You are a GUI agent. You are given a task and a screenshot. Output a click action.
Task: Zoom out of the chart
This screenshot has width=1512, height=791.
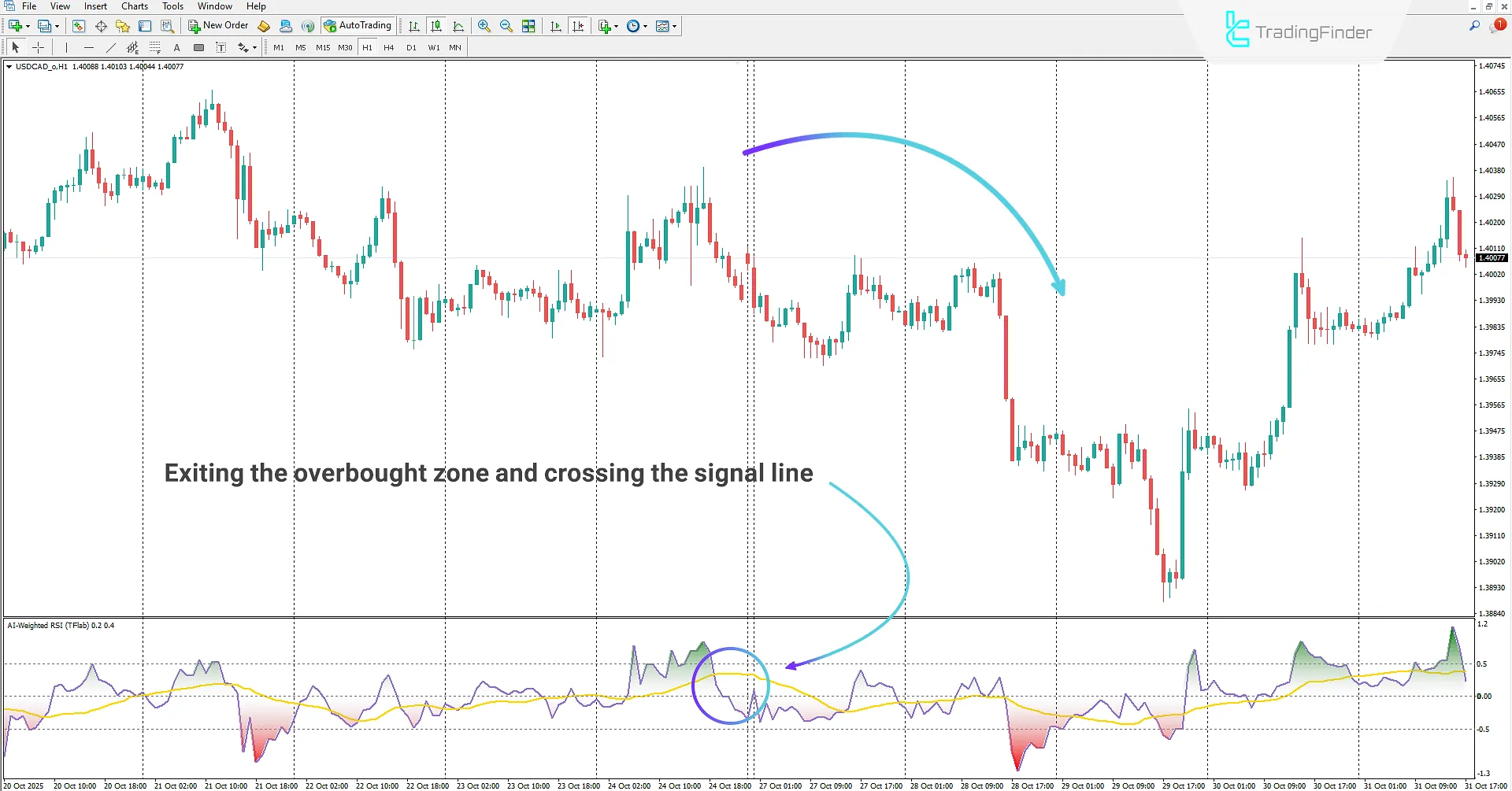click(506, 25)
